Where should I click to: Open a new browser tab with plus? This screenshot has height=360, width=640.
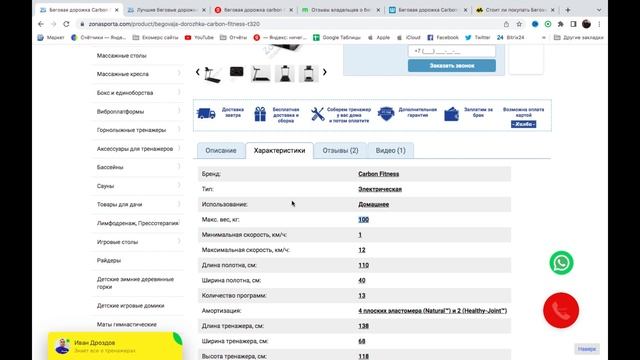click(x=568, y=10)
